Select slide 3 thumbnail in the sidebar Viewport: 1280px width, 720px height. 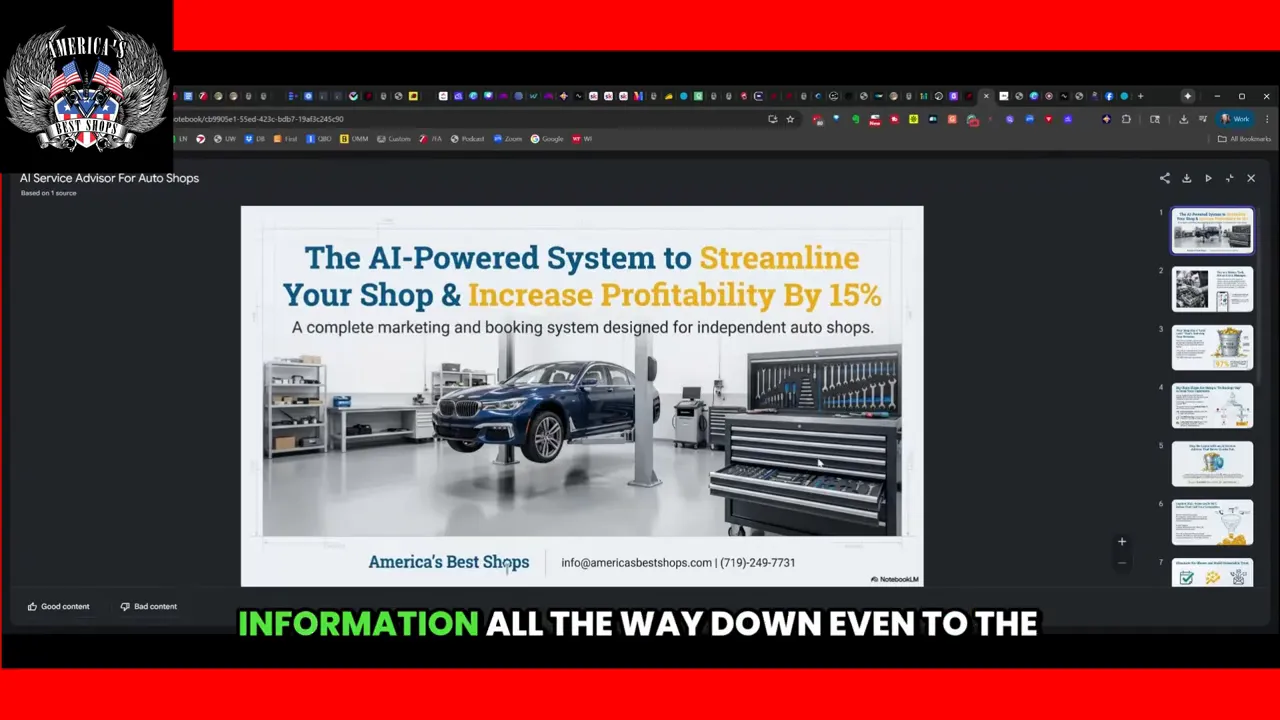[1212, 347]
